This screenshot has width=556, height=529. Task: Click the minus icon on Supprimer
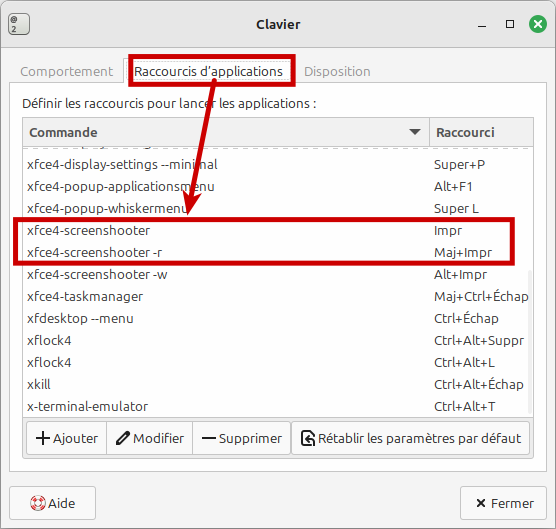209,439
